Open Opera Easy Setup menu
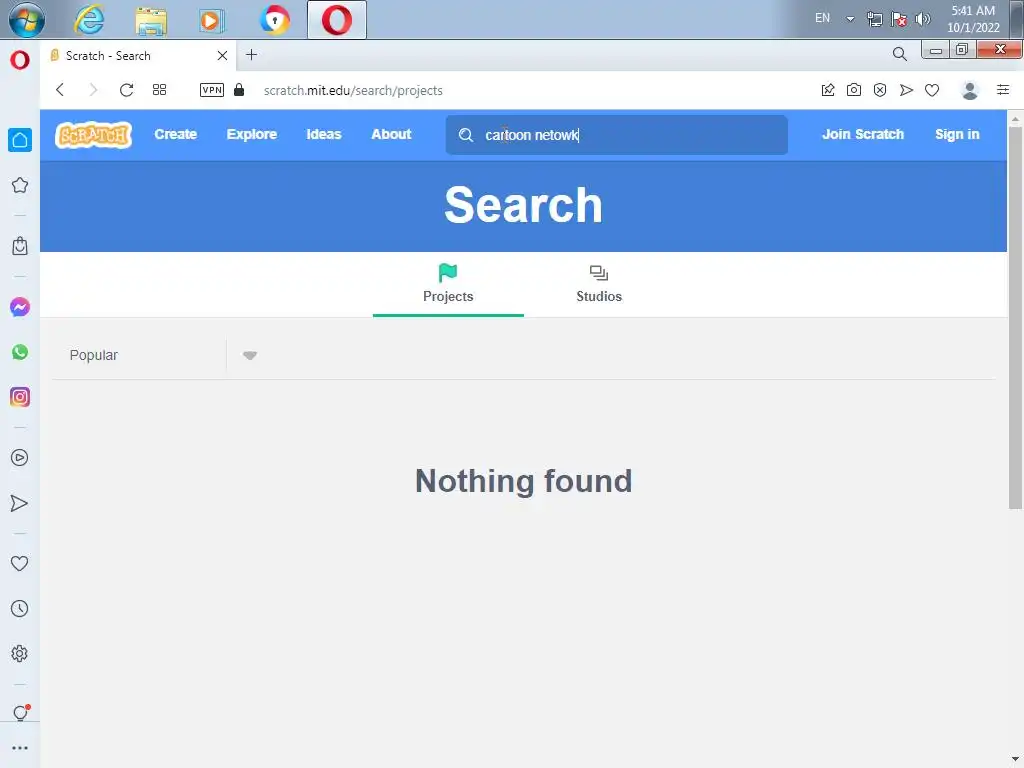 pos(1003,90)
